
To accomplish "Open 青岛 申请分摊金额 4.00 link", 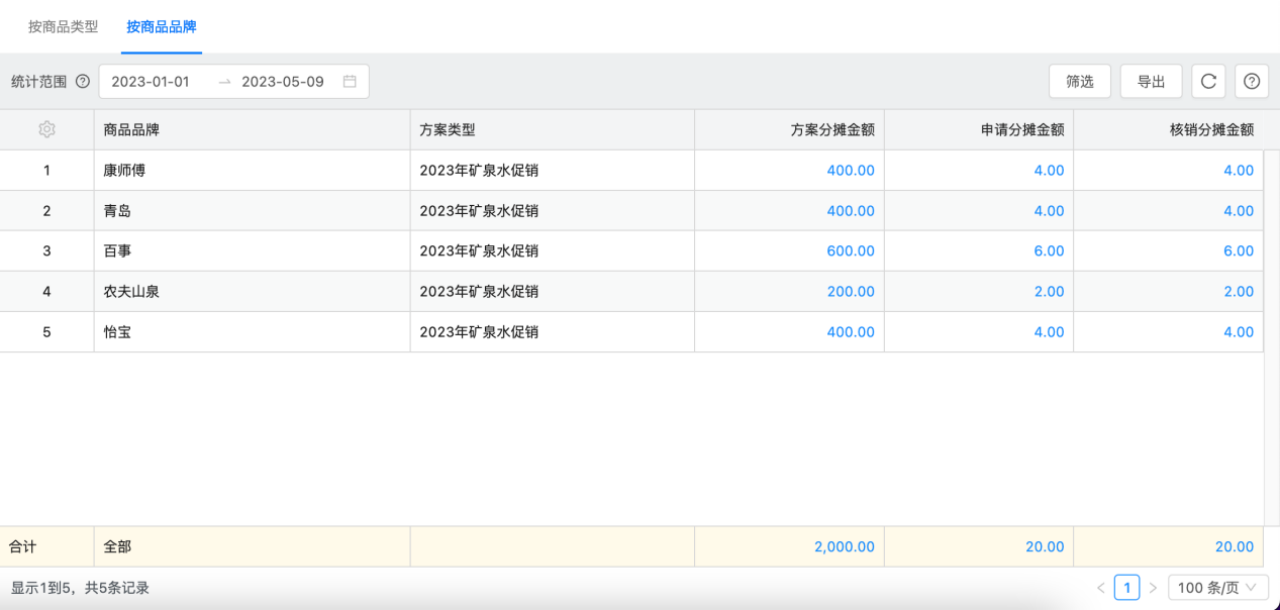I will [1049, 211].
